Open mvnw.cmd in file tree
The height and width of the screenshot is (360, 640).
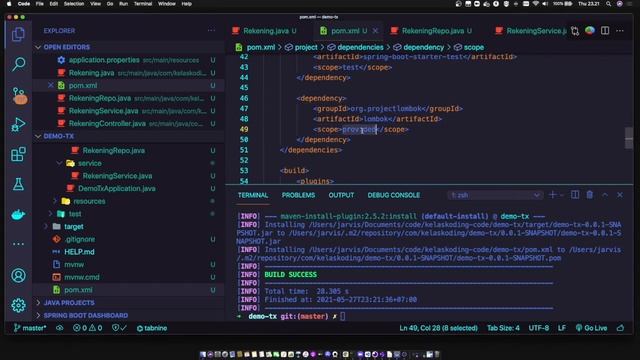129,277
